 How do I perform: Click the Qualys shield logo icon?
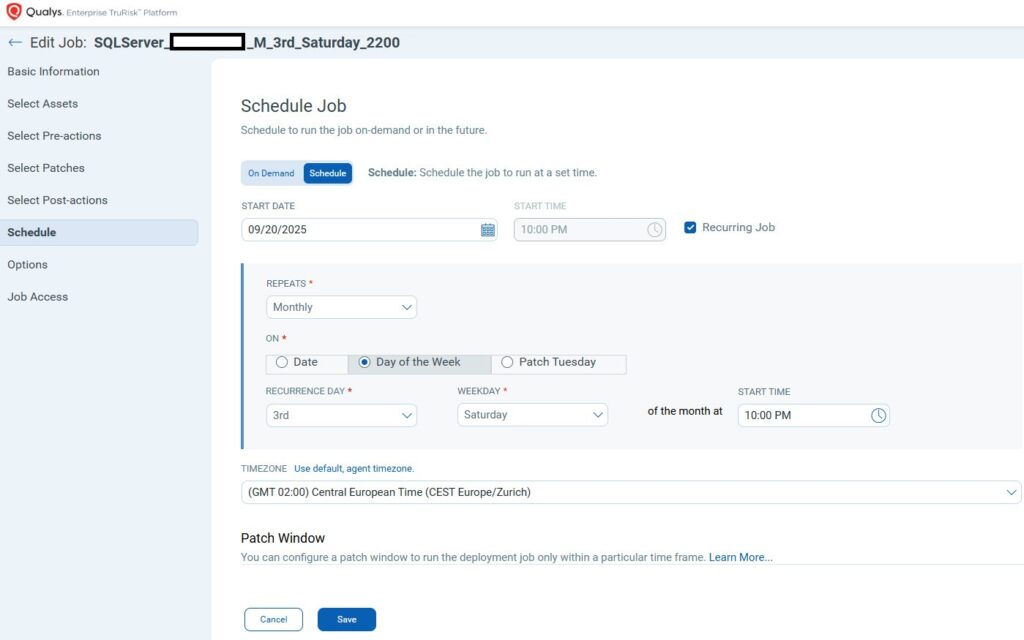(14, 12)
